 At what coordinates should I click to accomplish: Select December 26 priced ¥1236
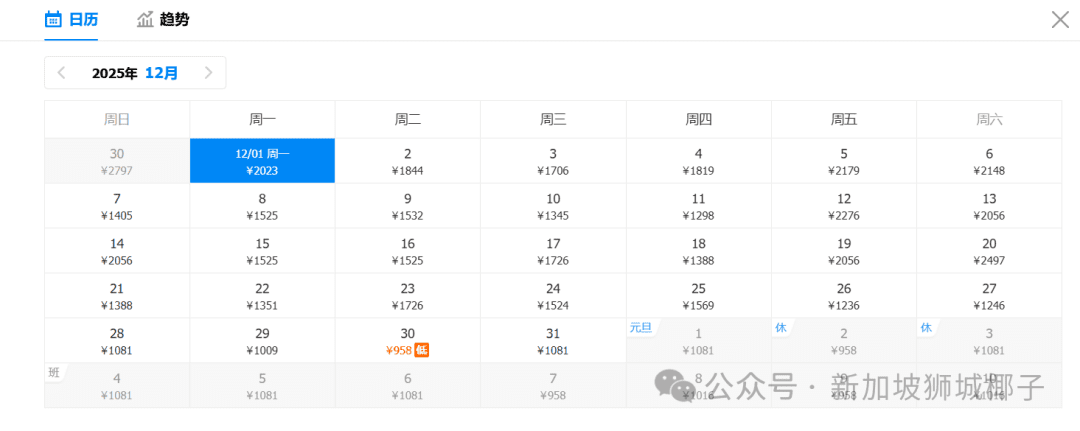tap(844, 296)
